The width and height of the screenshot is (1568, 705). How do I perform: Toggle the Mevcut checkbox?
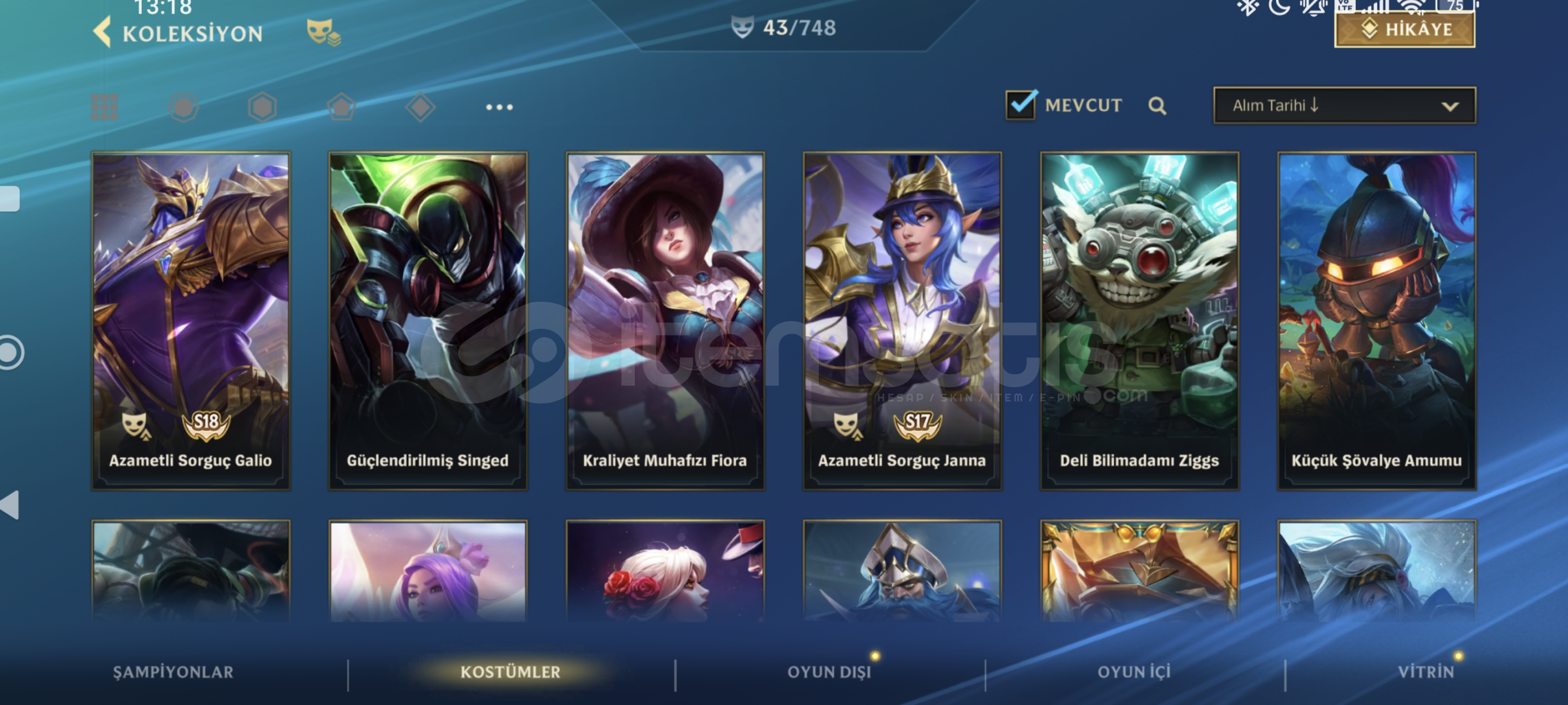(1021, 105)
